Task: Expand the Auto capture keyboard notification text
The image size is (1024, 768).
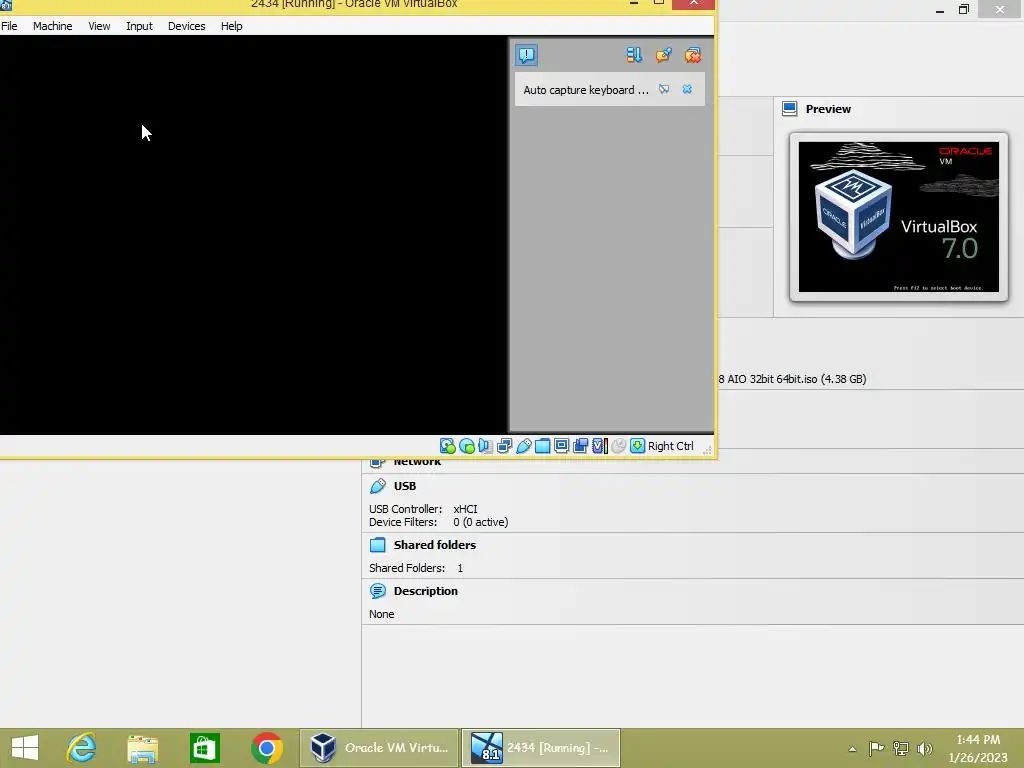Action: coord(586,90)
